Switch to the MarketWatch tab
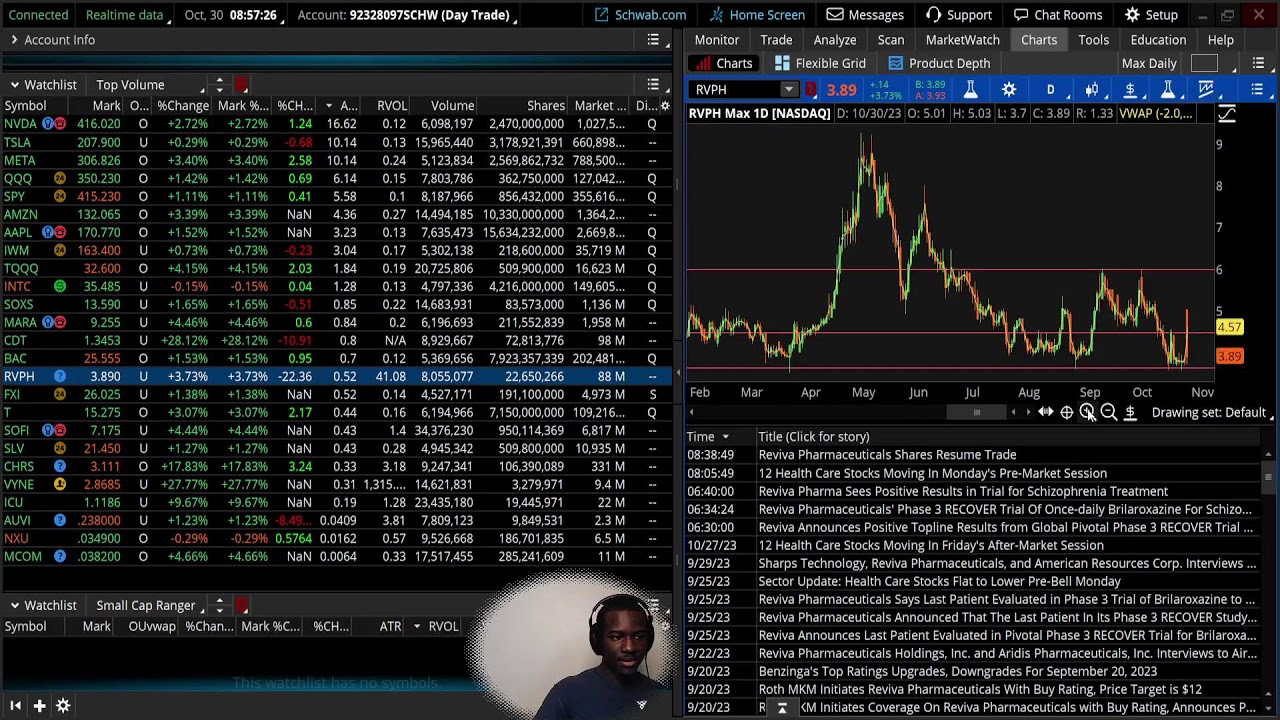 pos(963,40)
